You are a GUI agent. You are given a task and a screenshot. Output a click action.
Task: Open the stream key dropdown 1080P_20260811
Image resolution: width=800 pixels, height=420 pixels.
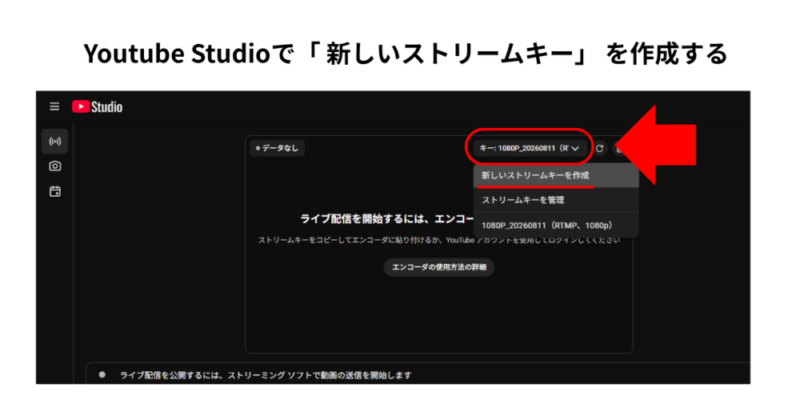tap(529, 149)
